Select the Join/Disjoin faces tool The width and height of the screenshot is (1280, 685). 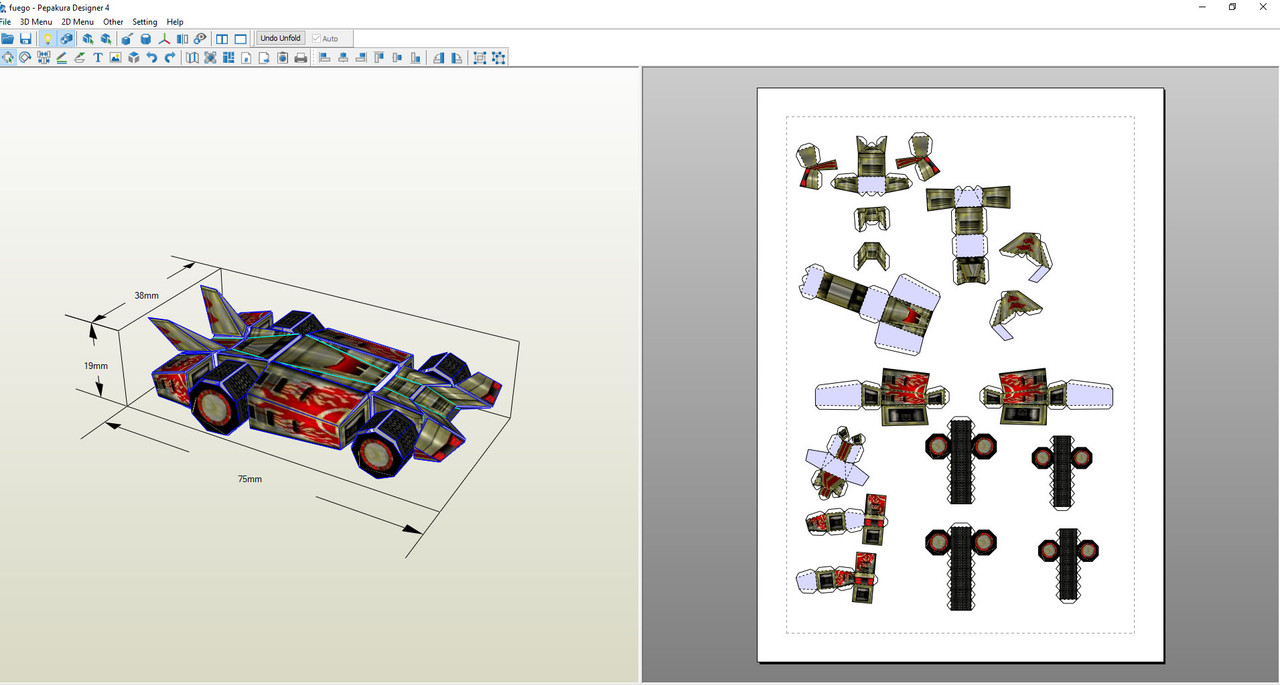point(43,58)
